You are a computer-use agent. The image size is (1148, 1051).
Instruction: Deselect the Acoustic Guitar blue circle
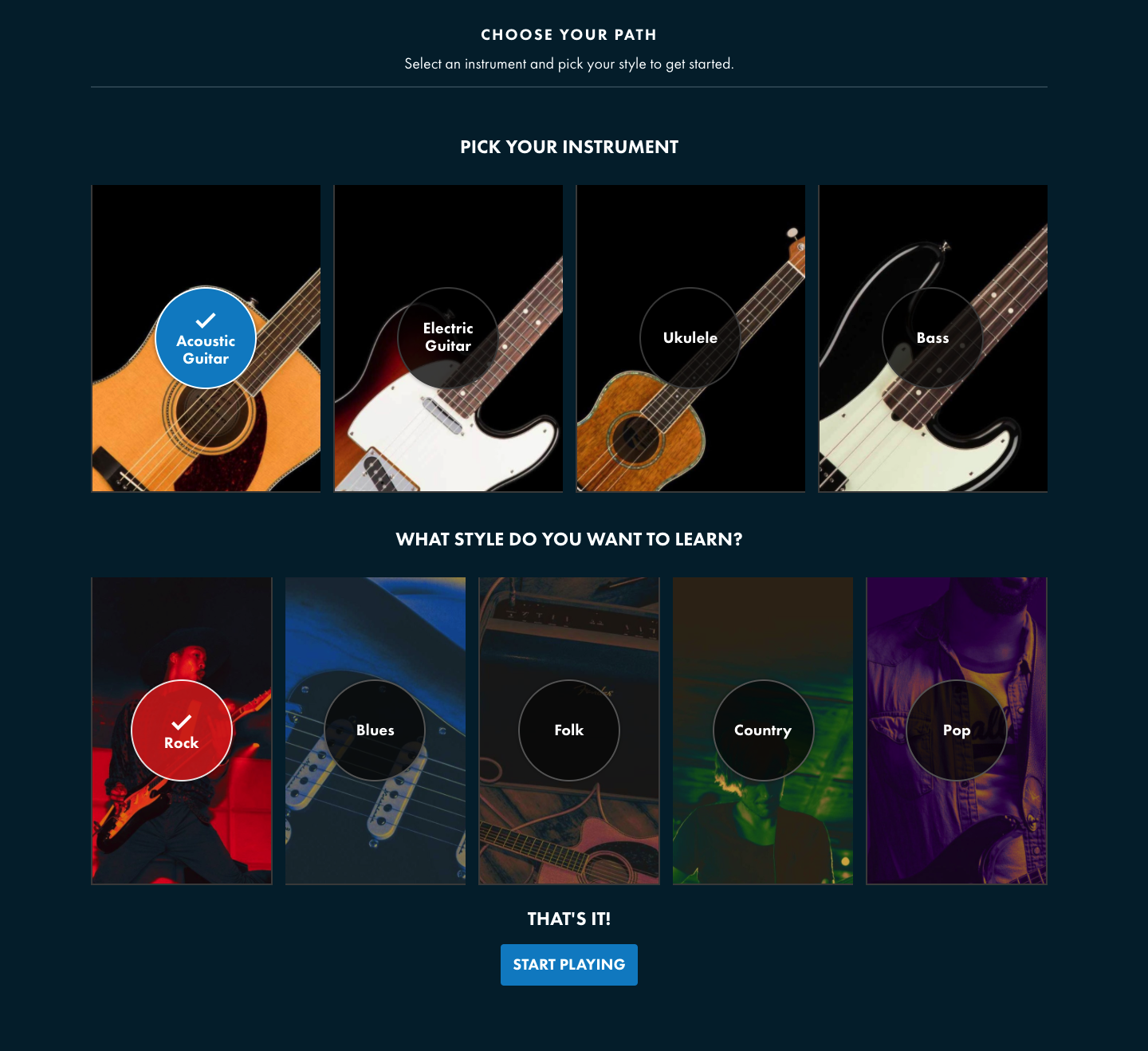click(206, 338)
